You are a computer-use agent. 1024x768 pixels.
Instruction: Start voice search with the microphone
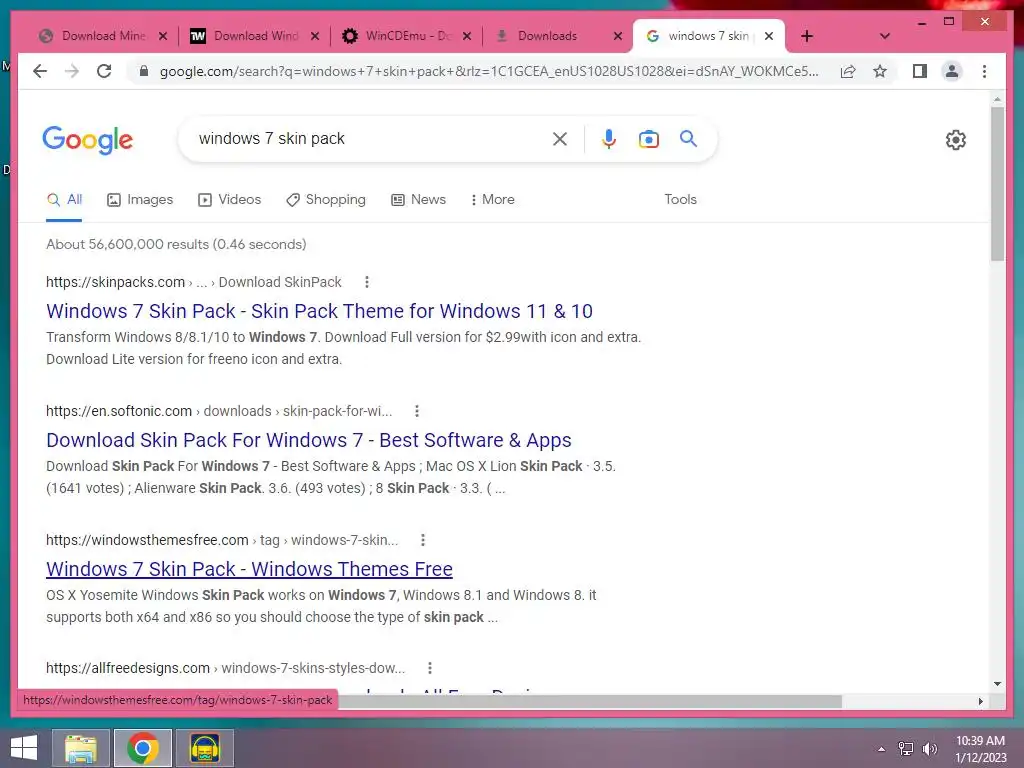(x=609, y=139)
